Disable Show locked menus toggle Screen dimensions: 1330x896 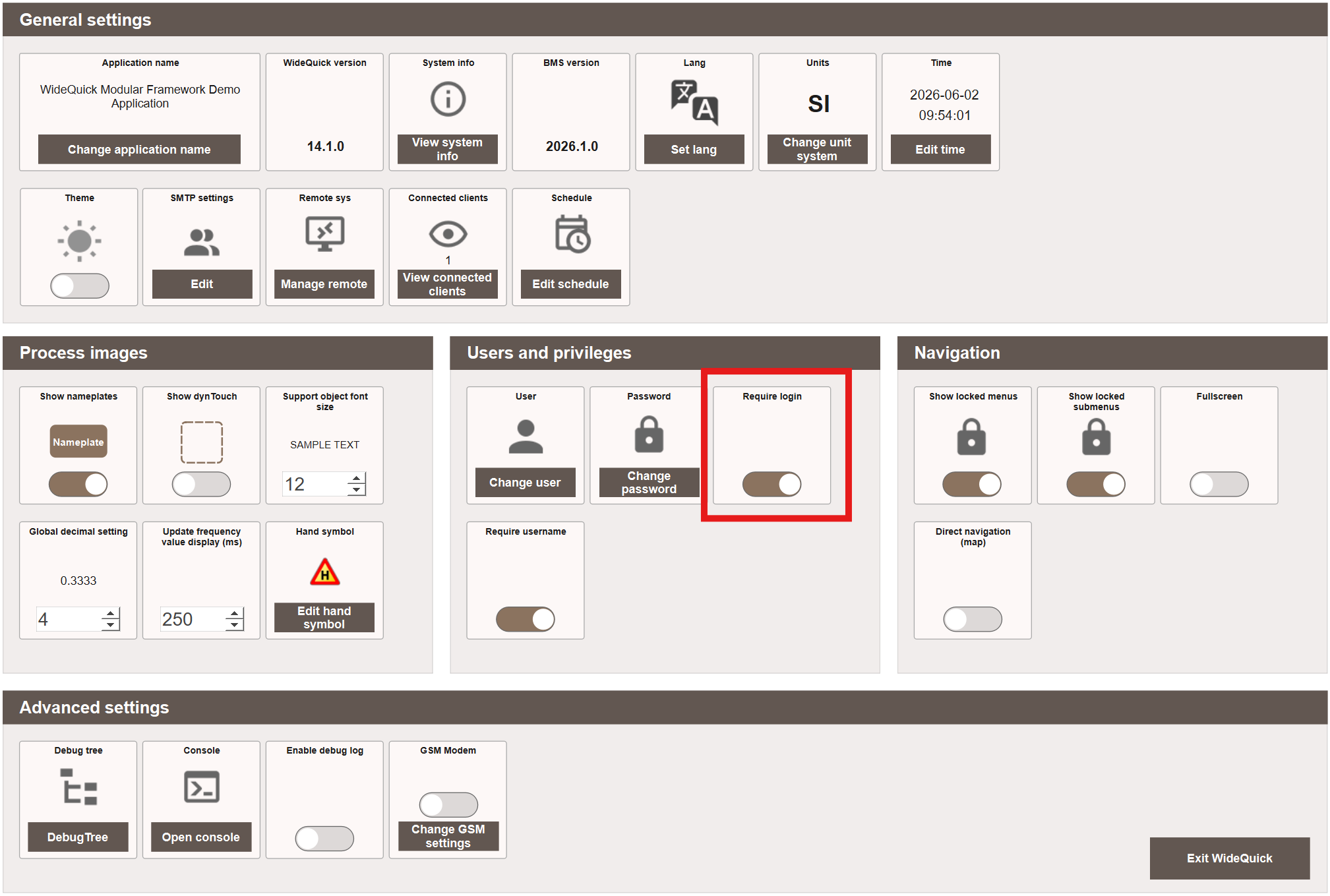[972, 485]
